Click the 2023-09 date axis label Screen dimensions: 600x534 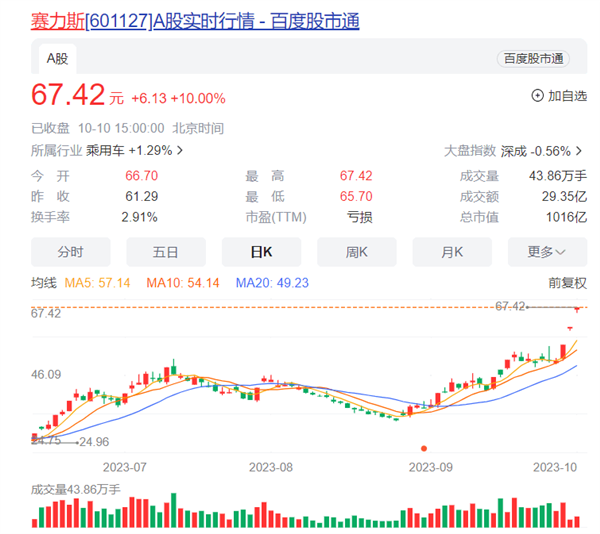[x=430, y=467]
